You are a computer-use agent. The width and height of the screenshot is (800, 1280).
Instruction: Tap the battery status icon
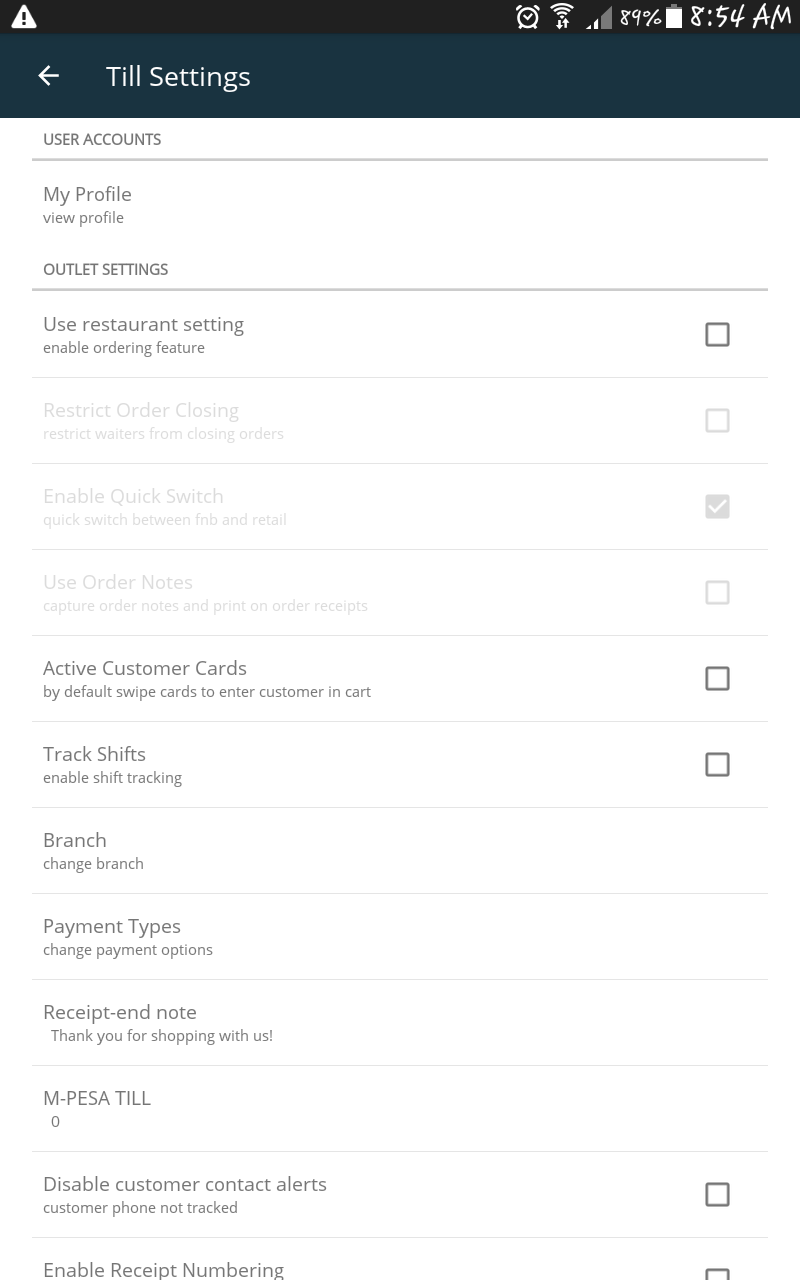[x=674, y=17]
